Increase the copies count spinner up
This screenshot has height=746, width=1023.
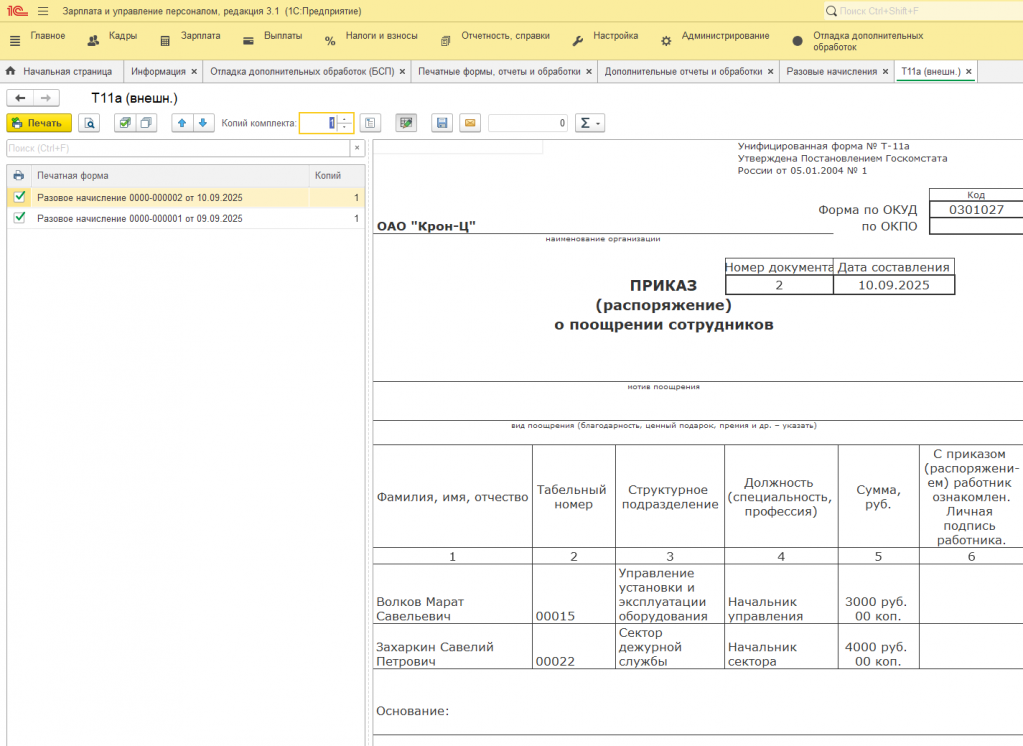pyautogui.click(x=345, y=118)
